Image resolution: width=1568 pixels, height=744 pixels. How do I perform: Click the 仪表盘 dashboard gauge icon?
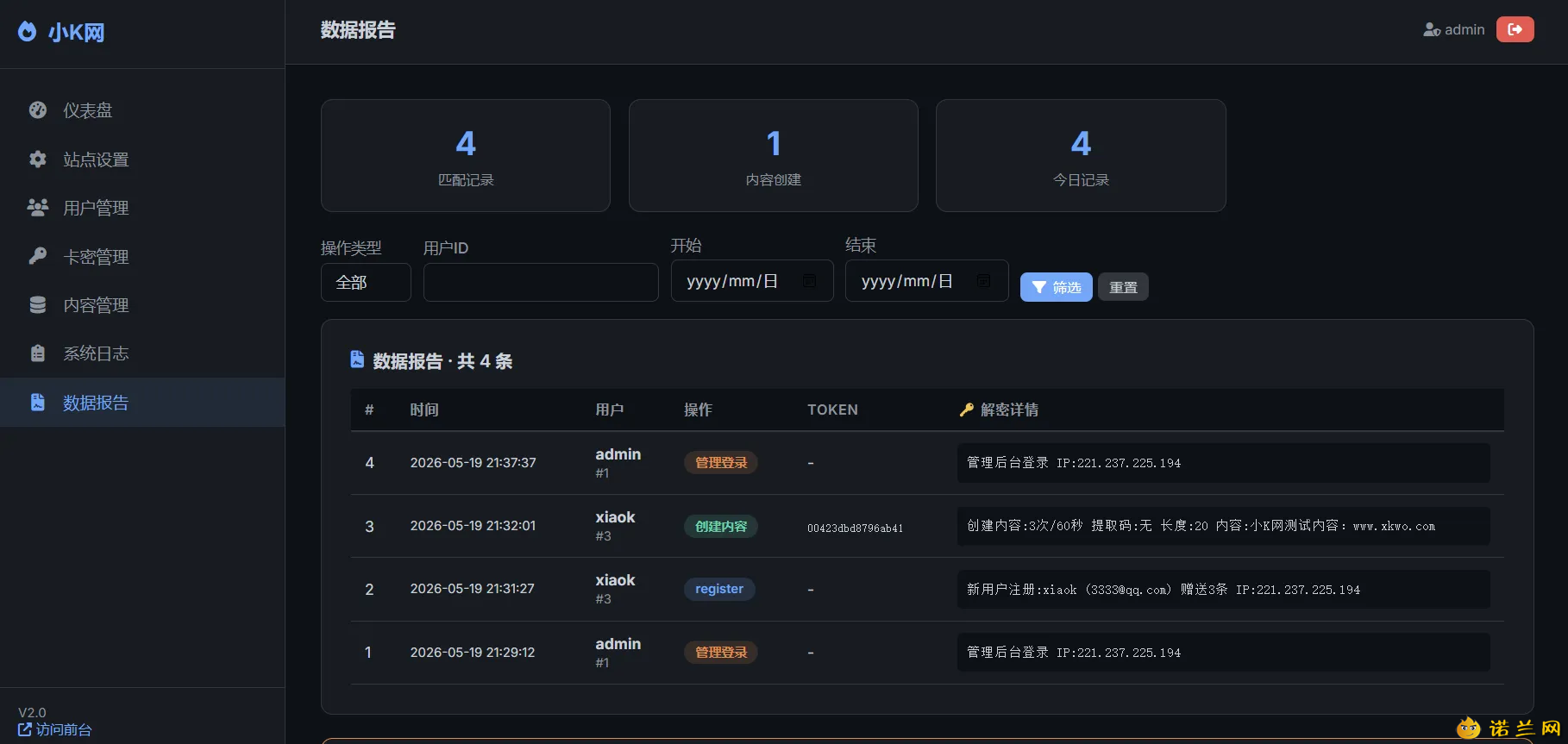point(38,110)
